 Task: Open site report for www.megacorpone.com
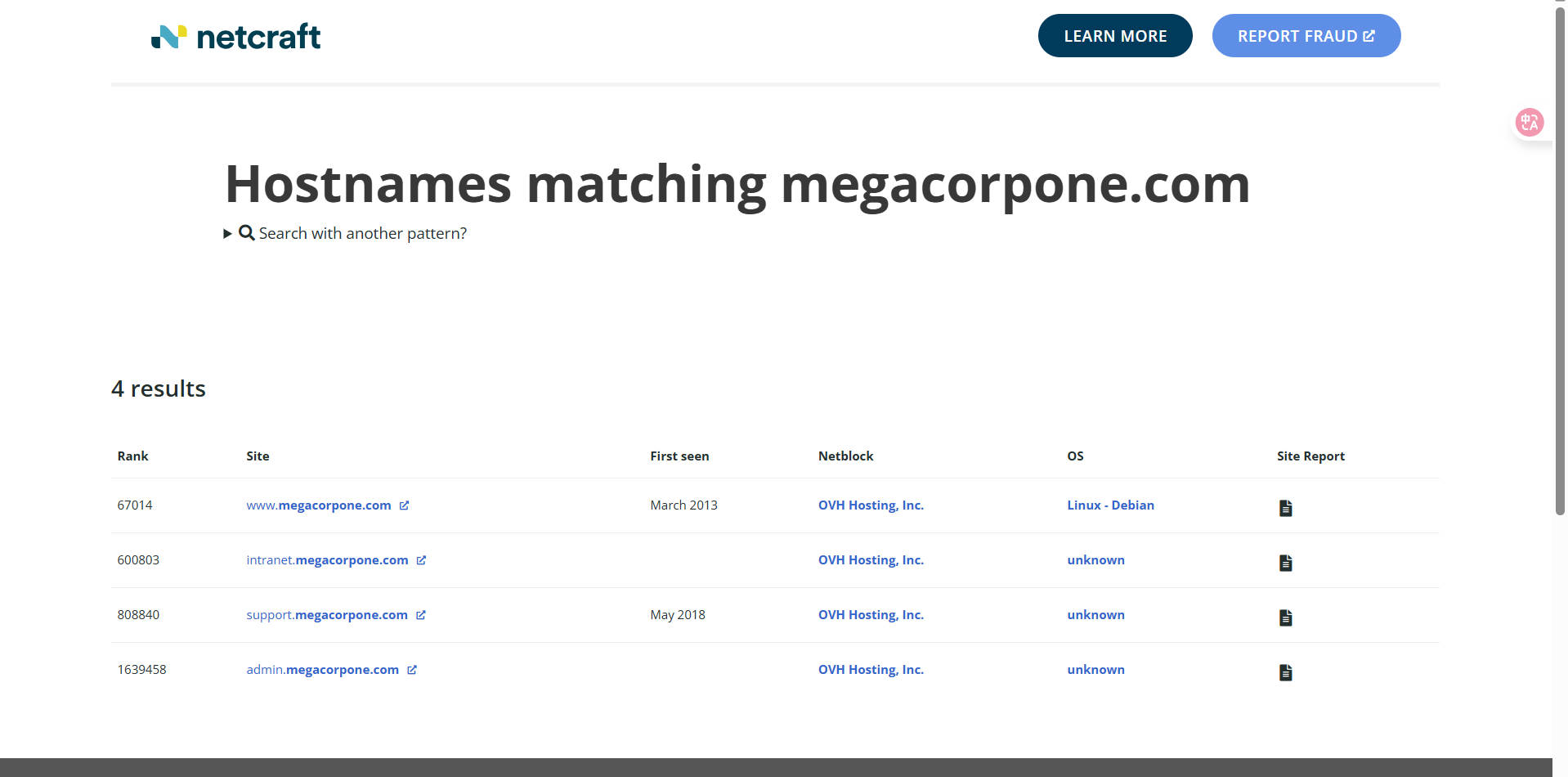click(x=1285, y=508)
